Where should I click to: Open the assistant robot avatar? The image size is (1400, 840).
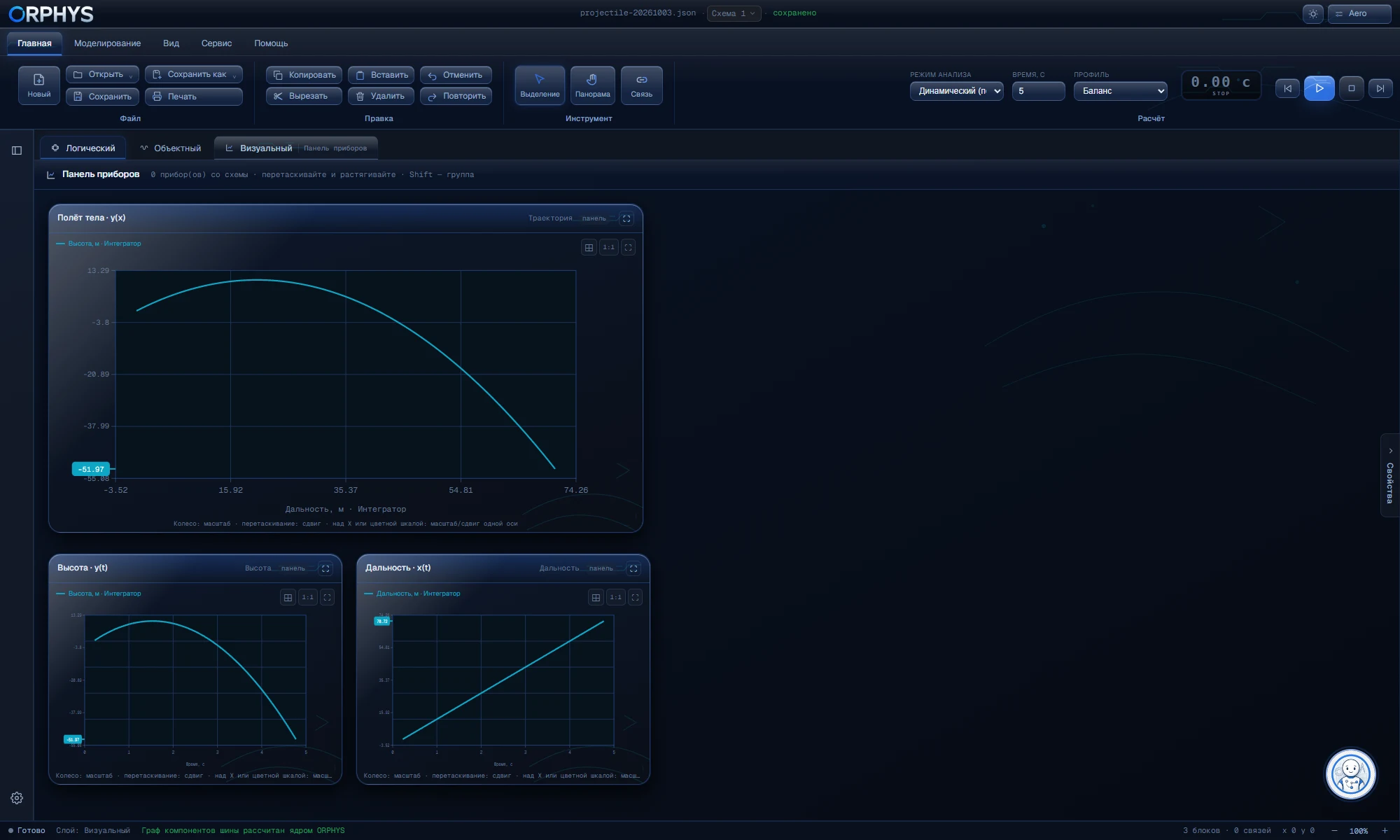pyautogui.click(x=1351, y=774)
